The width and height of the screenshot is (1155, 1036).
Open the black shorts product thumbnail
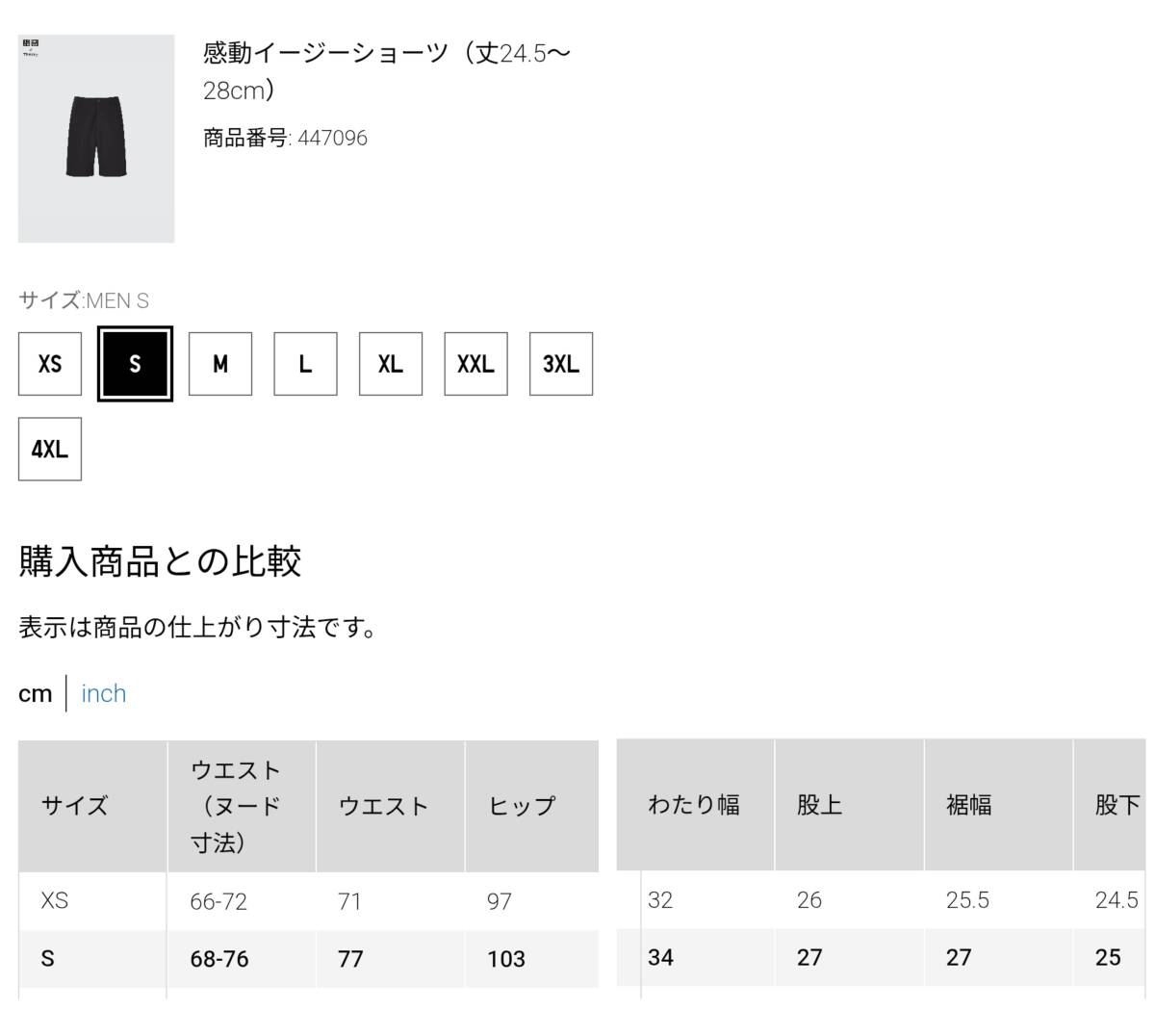tap(96, 139)
